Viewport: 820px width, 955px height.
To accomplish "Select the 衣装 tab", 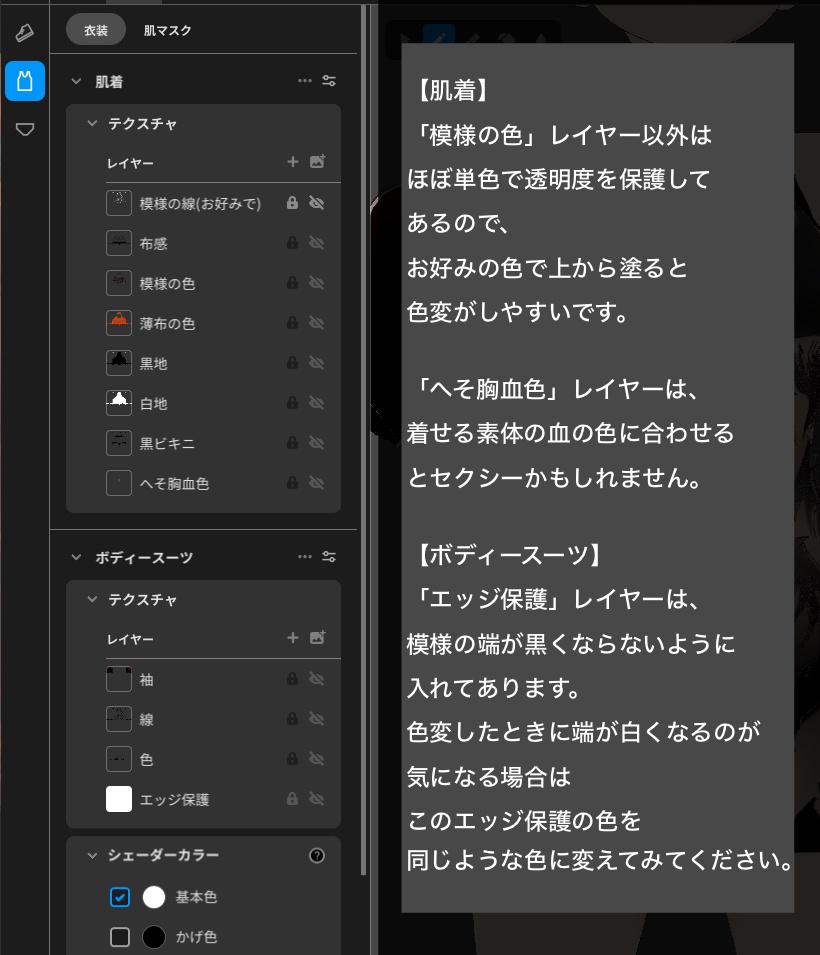I will pos(95,31).
